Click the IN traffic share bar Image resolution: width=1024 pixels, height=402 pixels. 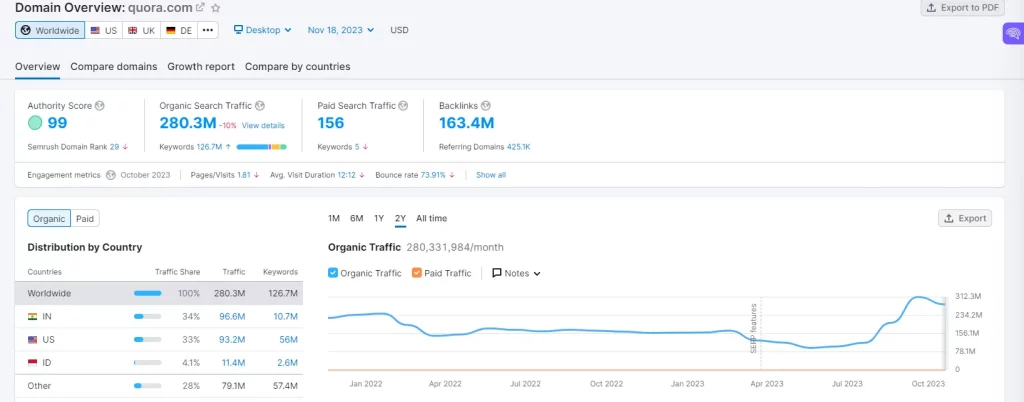click(x=148, y=317)
